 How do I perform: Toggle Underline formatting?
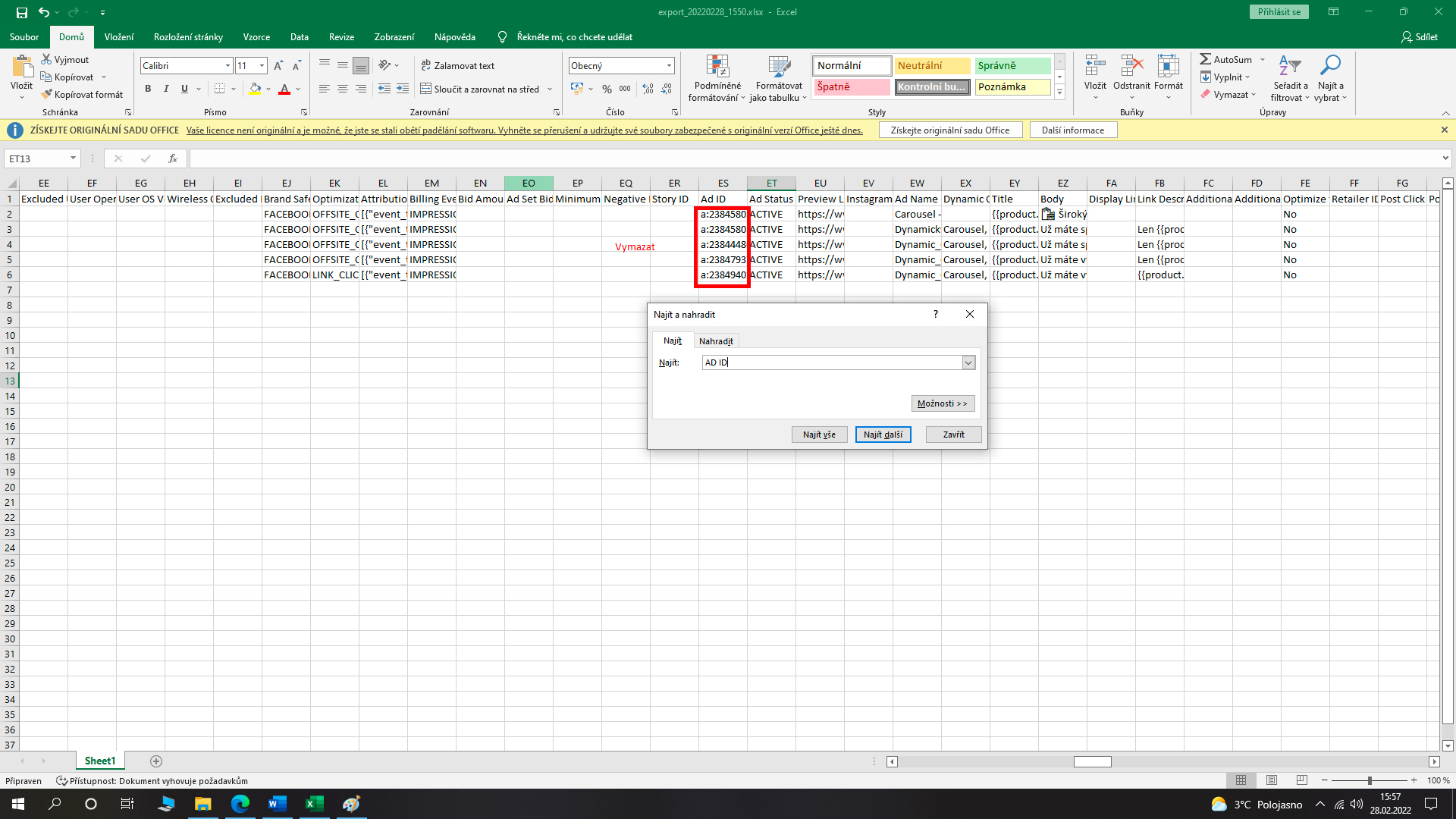pos(184,89)
